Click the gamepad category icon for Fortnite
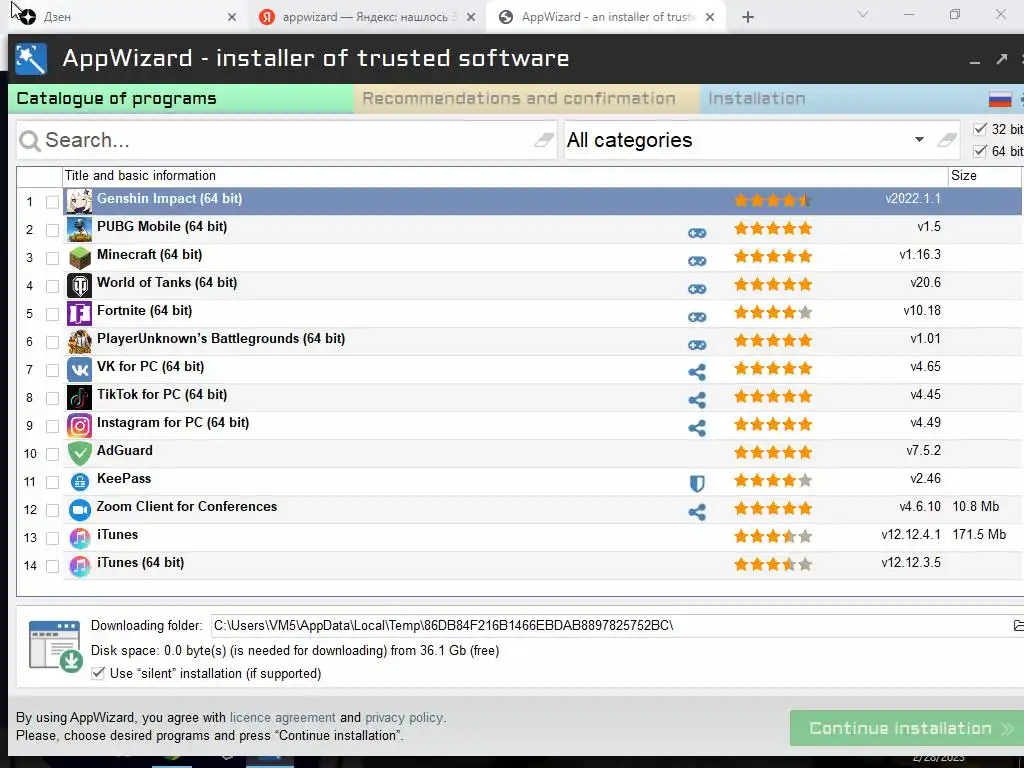1024x768 pixels. coord(697,317)
